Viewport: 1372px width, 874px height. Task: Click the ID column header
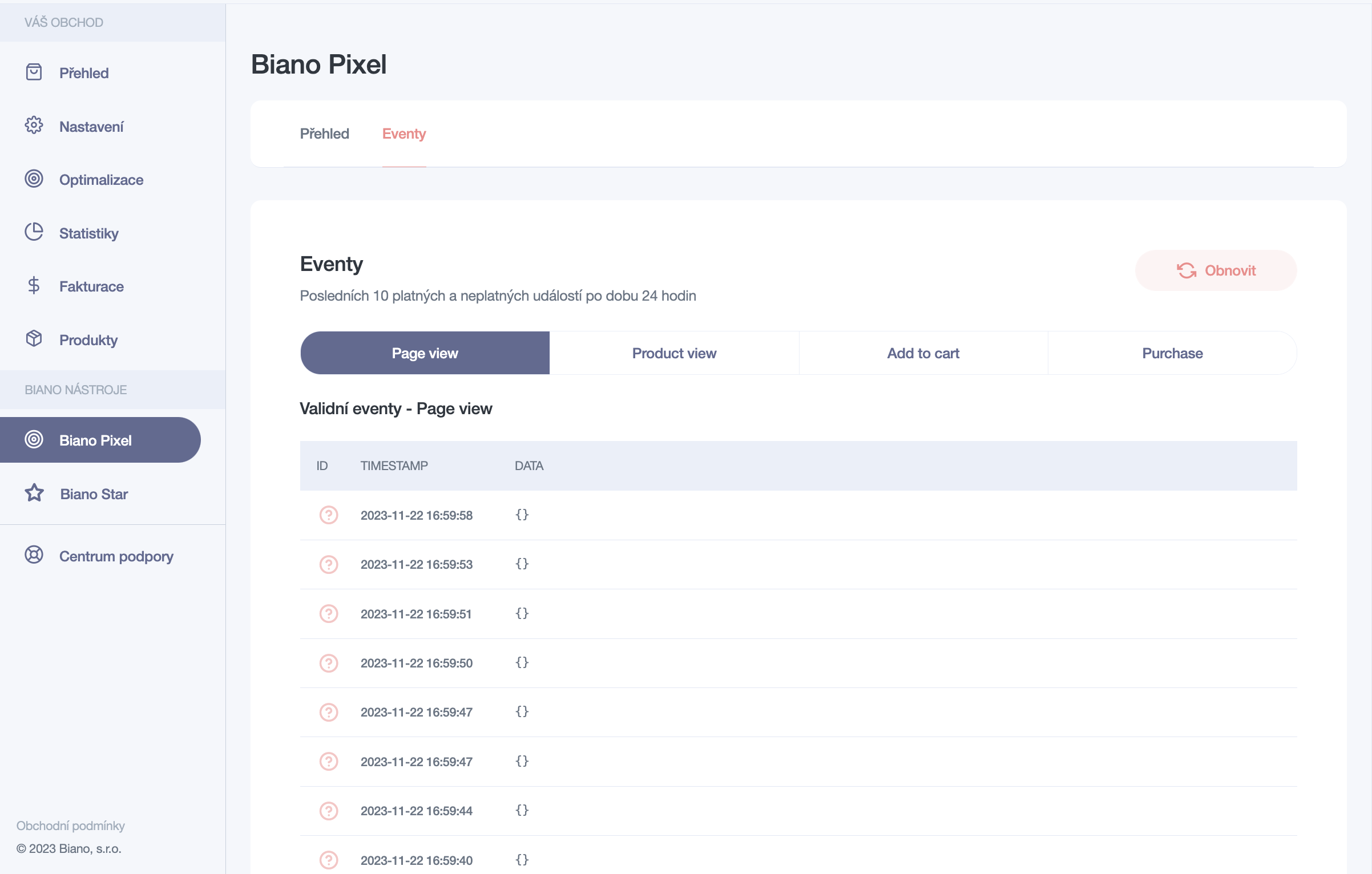click(322, 466)
